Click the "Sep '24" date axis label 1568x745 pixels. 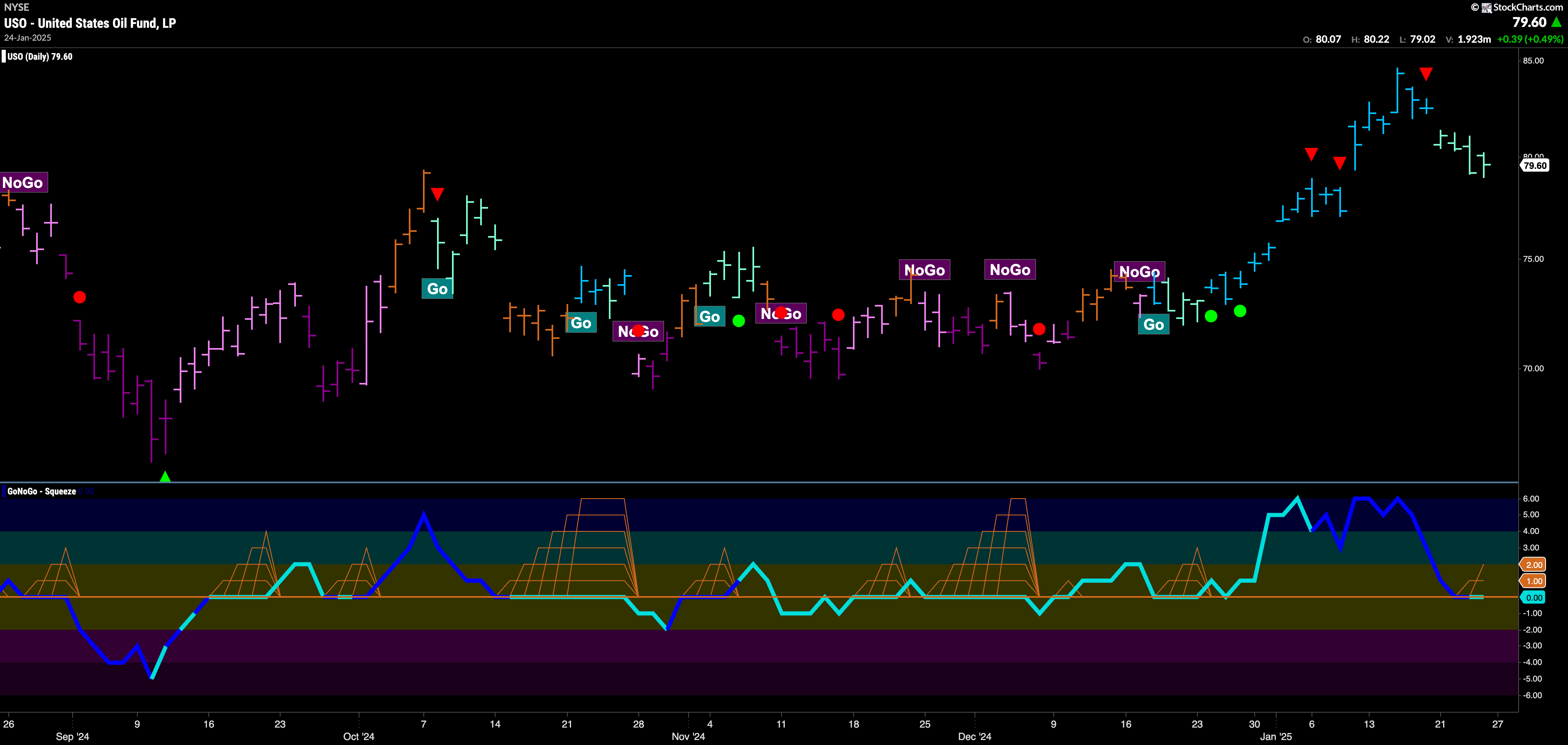click(73, 736)
